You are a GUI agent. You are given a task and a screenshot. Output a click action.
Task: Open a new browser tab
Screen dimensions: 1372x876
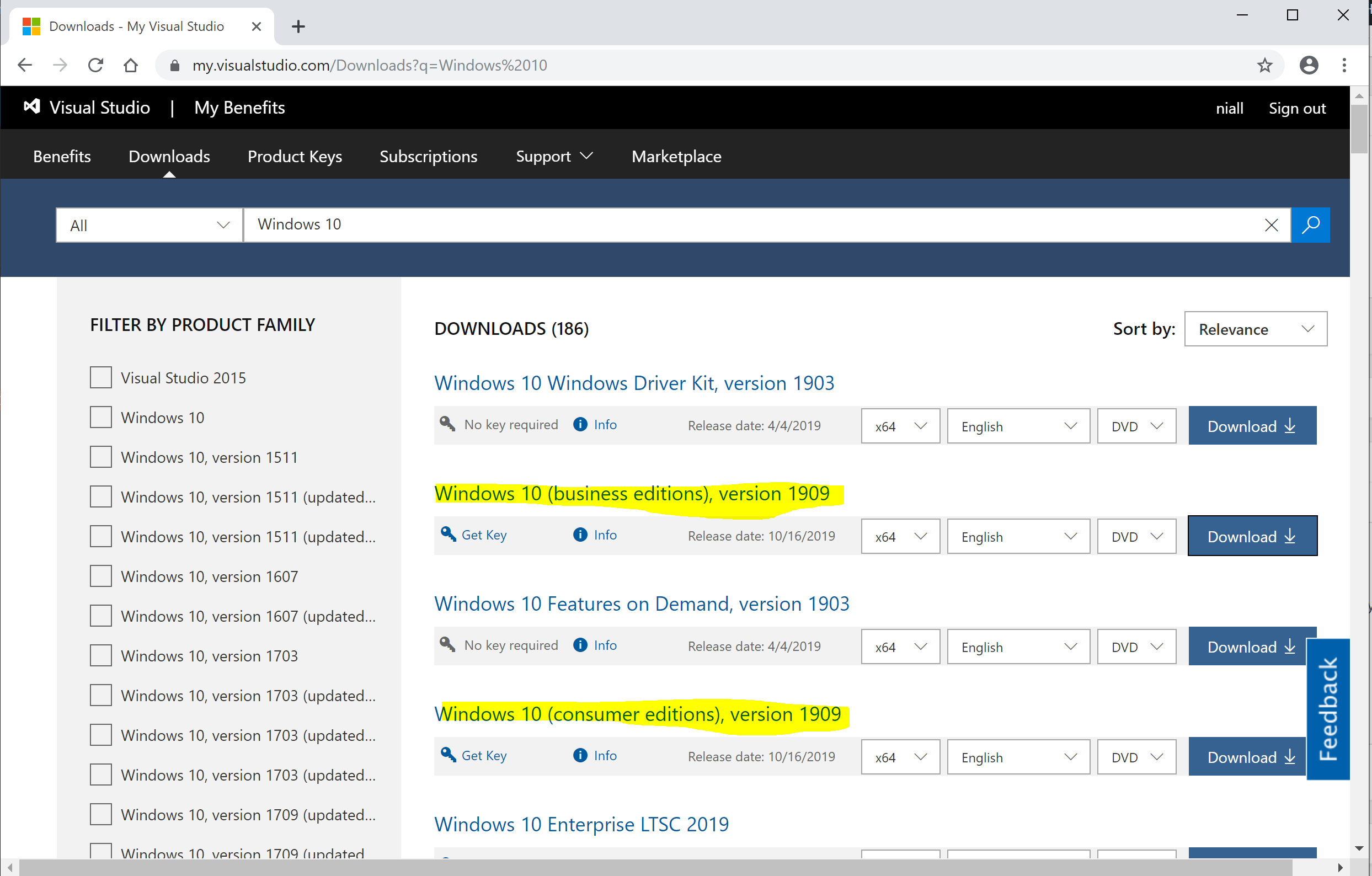click(298, 26)
